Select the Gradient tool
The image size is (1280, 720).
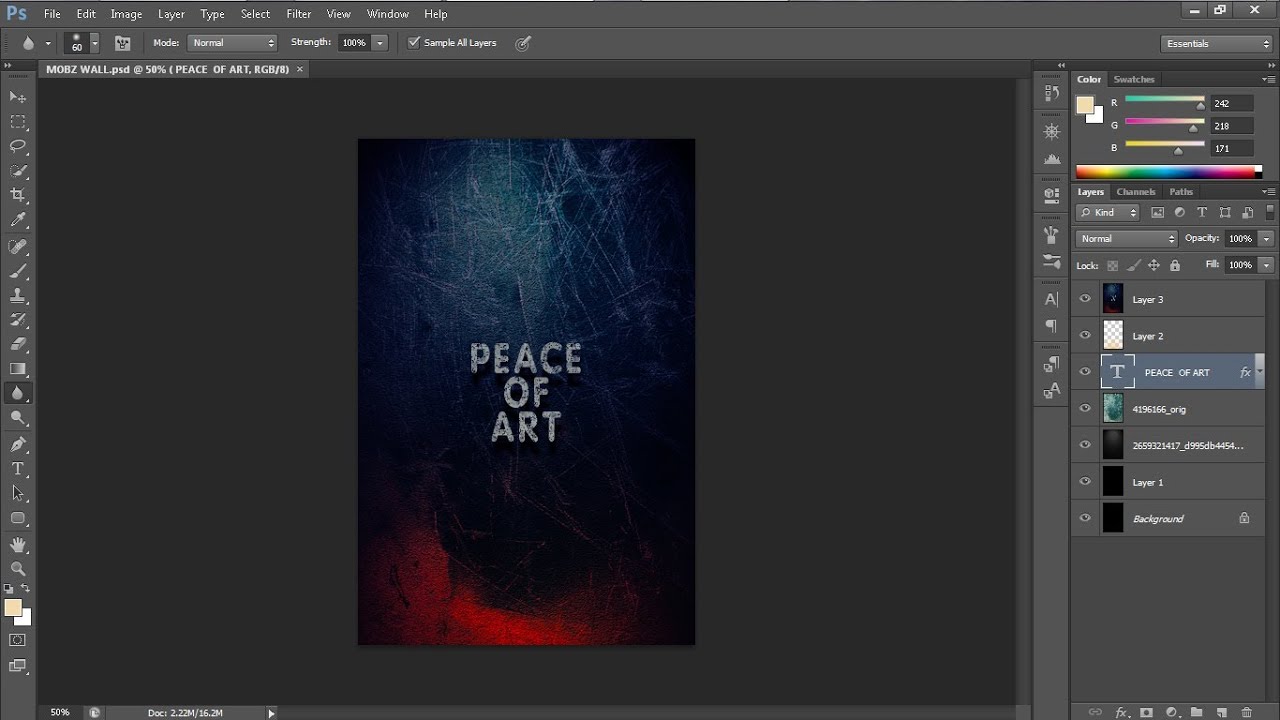pos(18,369)
